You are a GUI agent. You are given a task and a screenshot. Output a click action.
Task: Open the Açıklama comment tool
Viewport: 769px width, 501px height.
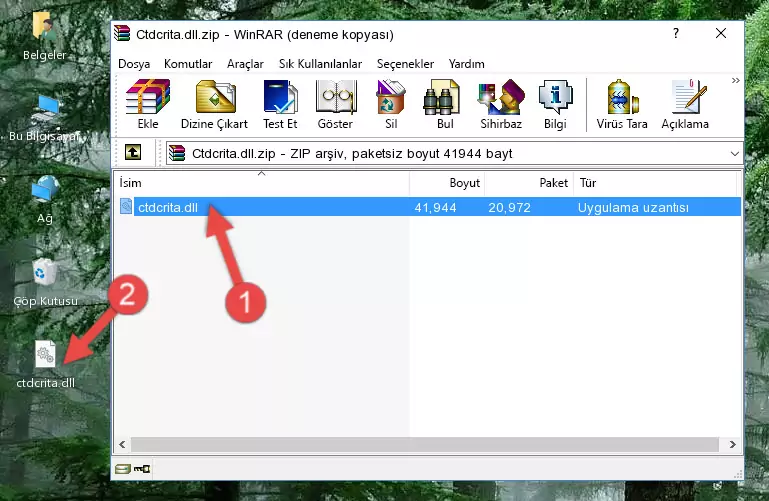click(685, 104)
